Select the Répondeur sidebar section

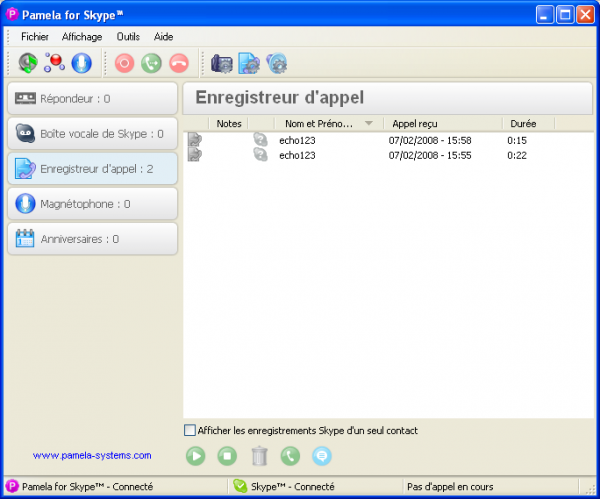(x=92, y=99)
